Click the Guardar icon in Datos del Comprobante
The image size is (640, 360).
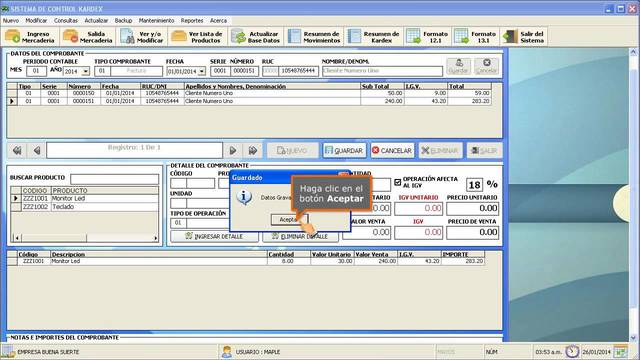[459, 66]
